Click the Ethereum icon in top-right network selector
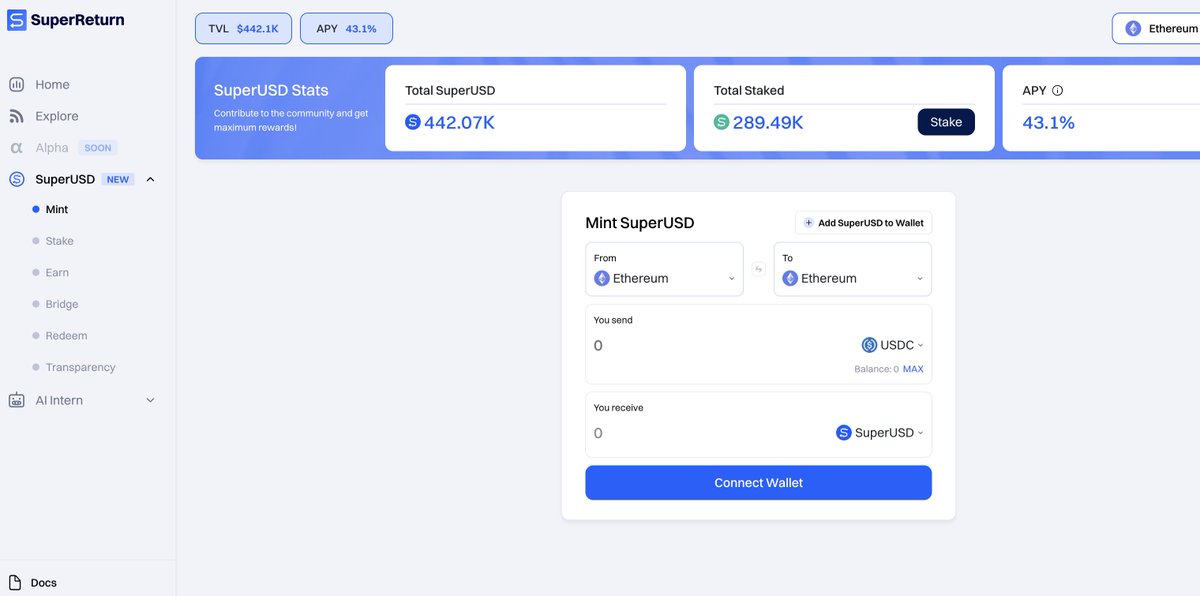Viewport: 1200px width, 596px height. (x=1133, y=29)
